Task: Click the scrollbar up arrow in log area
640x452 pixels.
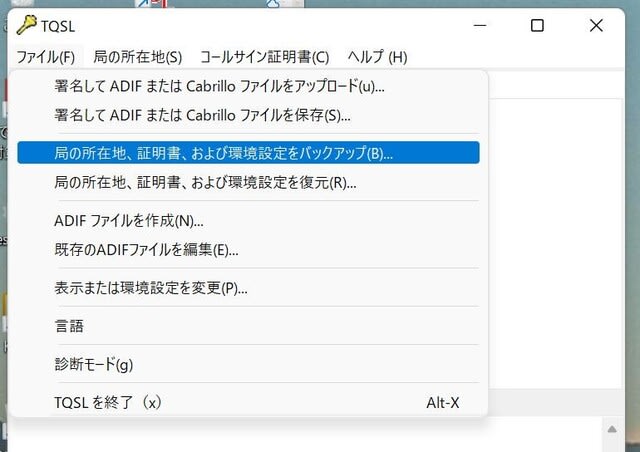Action: (x=613, y=429)
